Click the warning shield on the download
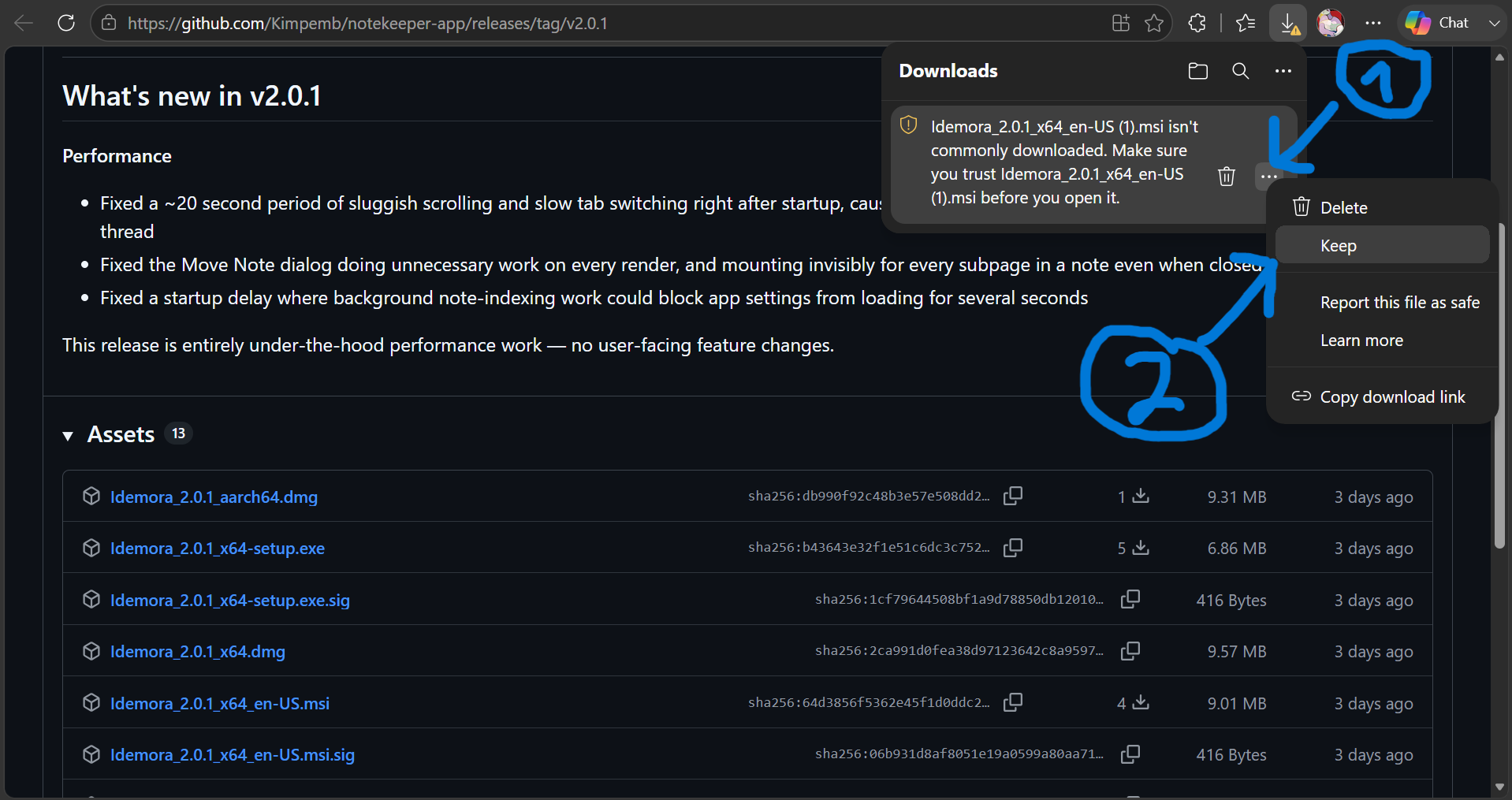The width and height of the screenshot is (1512, 800). pyautogui.click(x=908, y=125)
